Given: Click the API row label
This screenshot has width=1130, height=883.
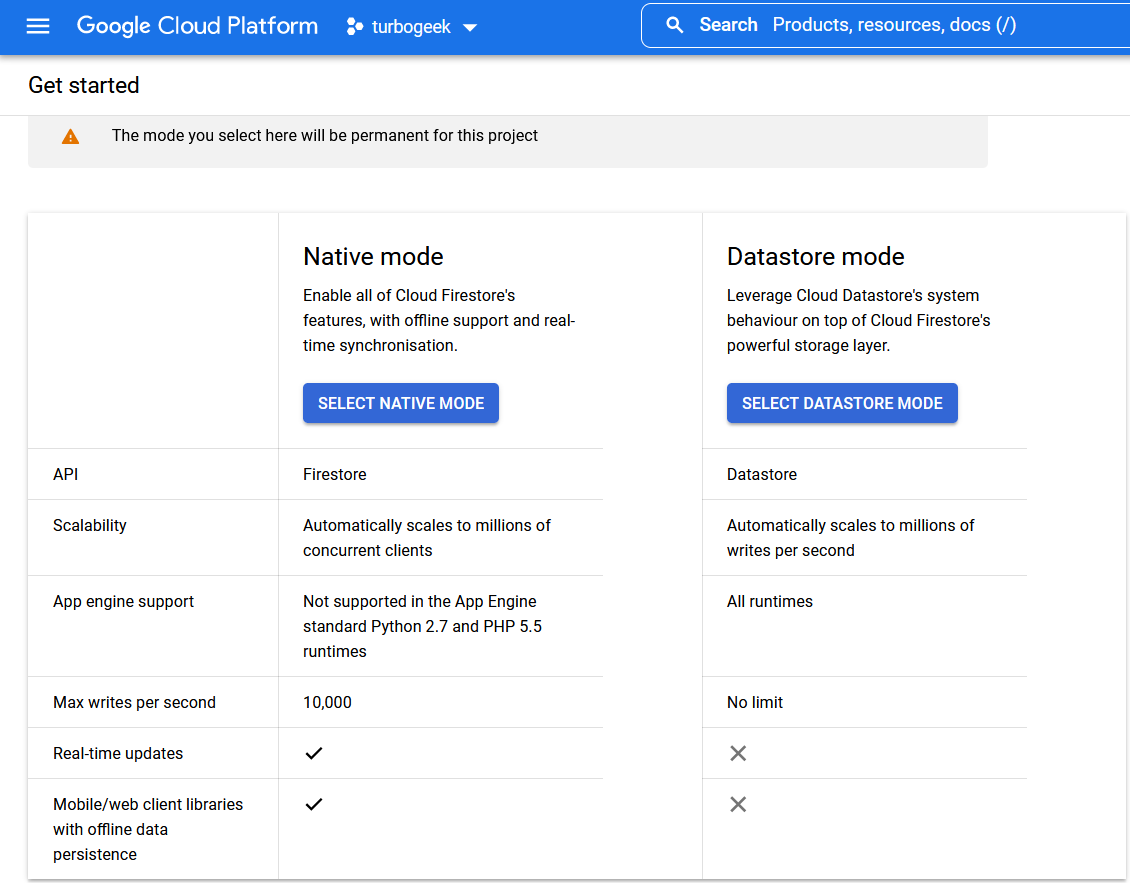Looking at the screenshot, I should click(66, 474).
